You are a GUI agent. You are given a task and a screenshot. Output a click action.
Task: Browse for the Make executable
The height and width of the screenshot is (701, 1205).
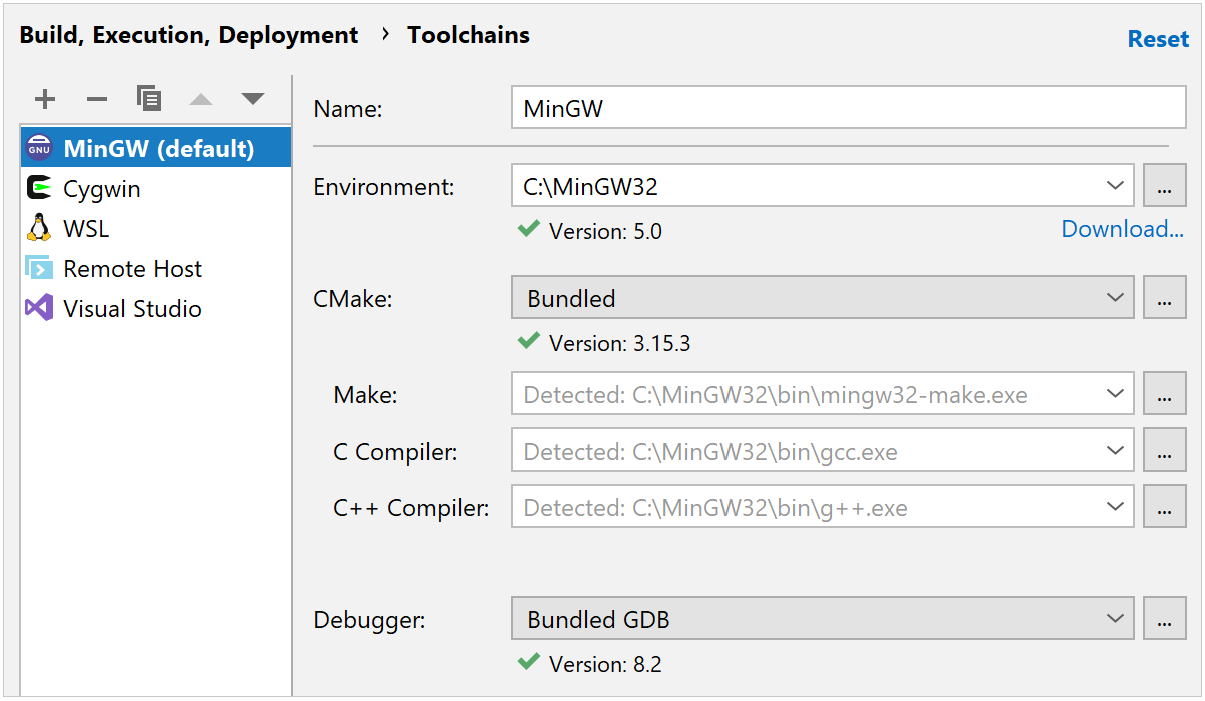[x=1164, y=394]
